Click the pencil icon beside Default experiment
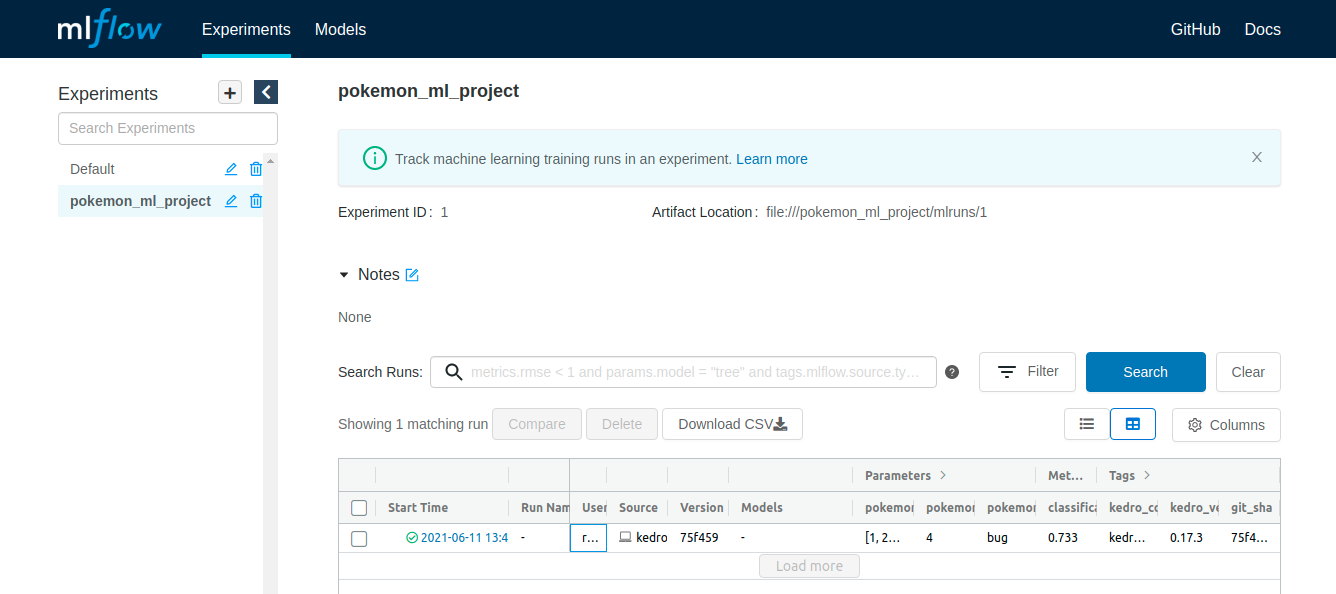Image resolution: width=1336 pixels, height=594 pixels. 230,169
